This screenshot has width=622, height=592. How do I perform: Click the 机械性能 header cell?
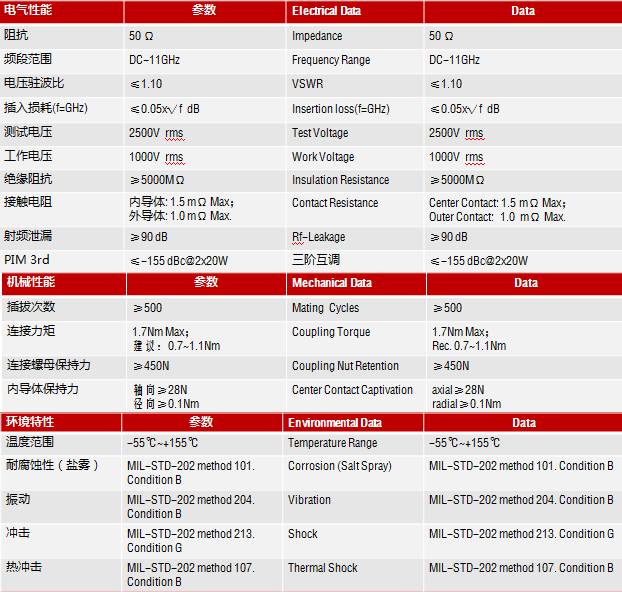coord(31,282)
